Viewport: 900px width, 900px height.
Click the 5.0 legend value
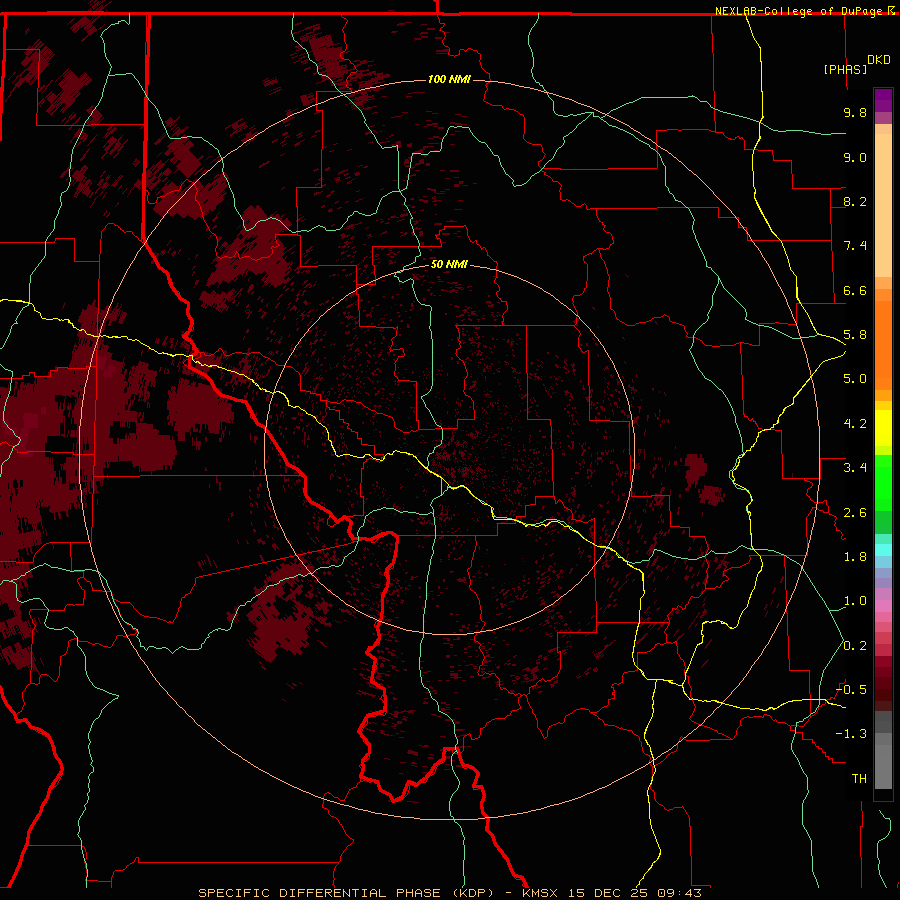tap(855, 379)
